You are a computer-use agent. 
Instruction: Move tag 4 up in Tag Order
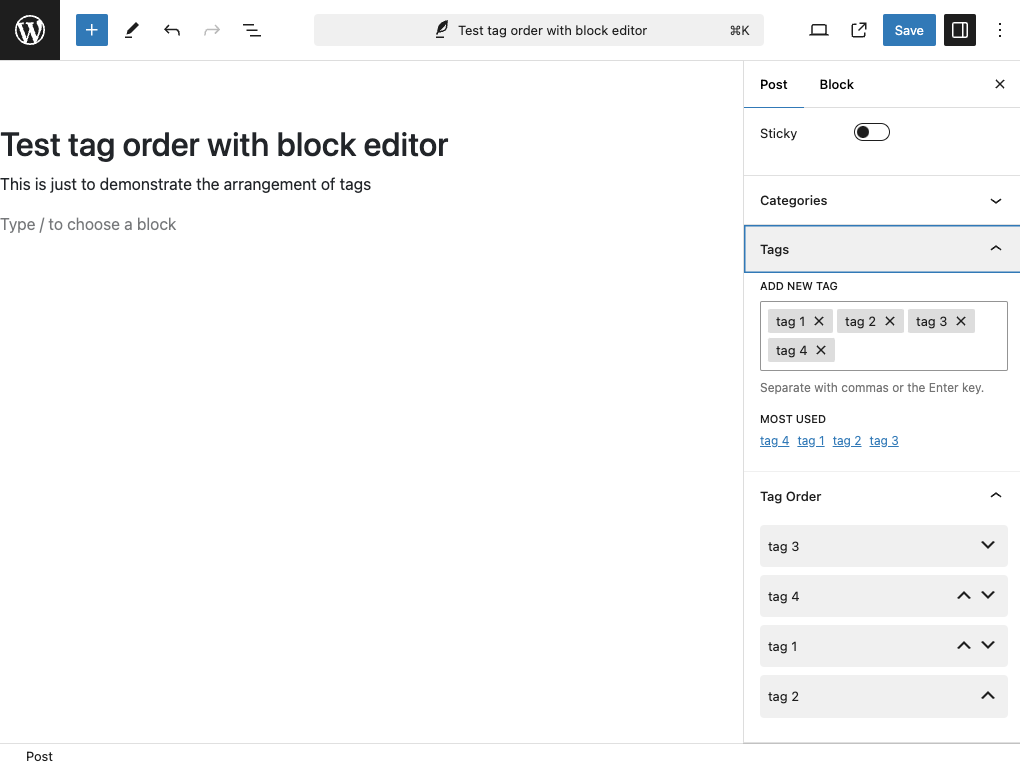click(x=963, y=596)
